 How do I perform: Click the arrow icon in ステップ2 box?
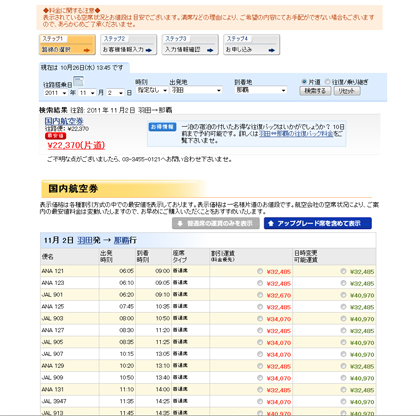click(x=148, y=50)
